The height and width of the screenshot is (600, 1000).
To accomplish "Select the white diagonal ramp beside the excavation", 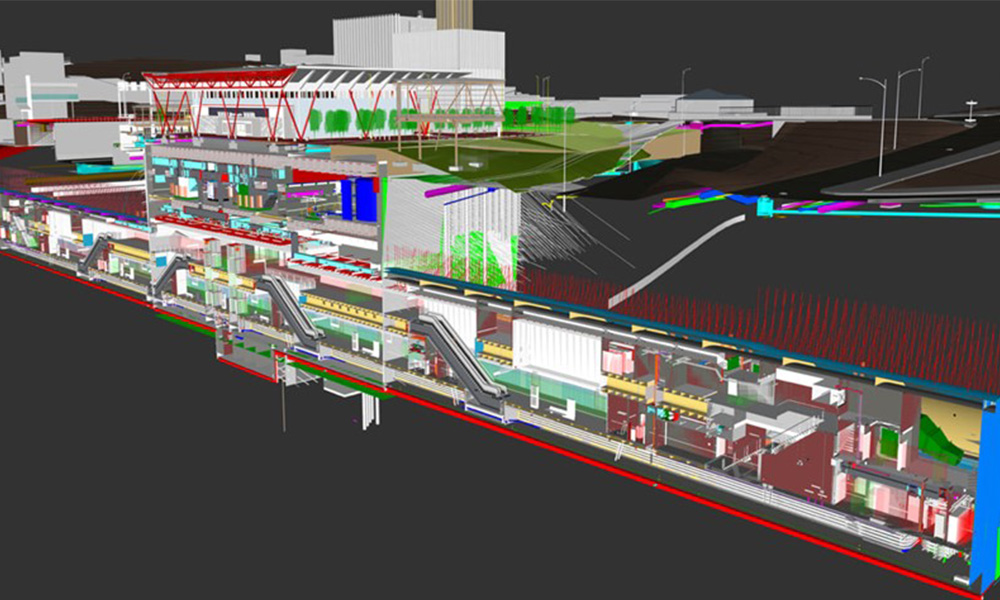I will pos(662,260).
